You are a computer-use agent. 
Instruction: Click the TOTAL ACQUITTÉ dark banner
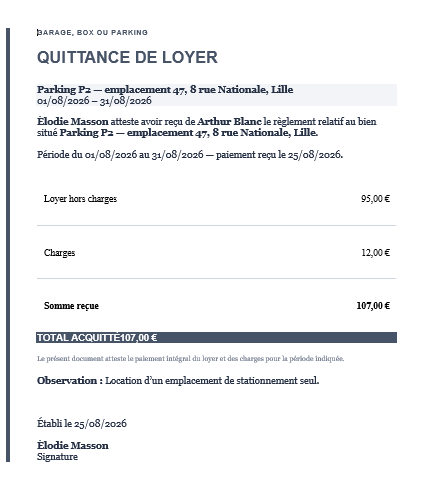click(x=217, y=338)
